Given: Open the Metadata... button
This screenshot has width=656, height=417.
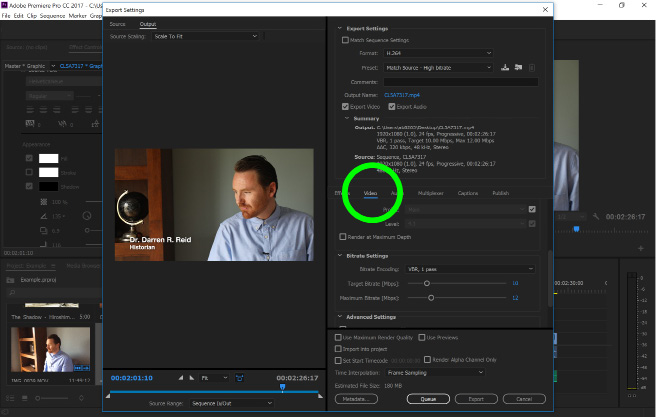Looking at the screenshot, I should 356,399.
